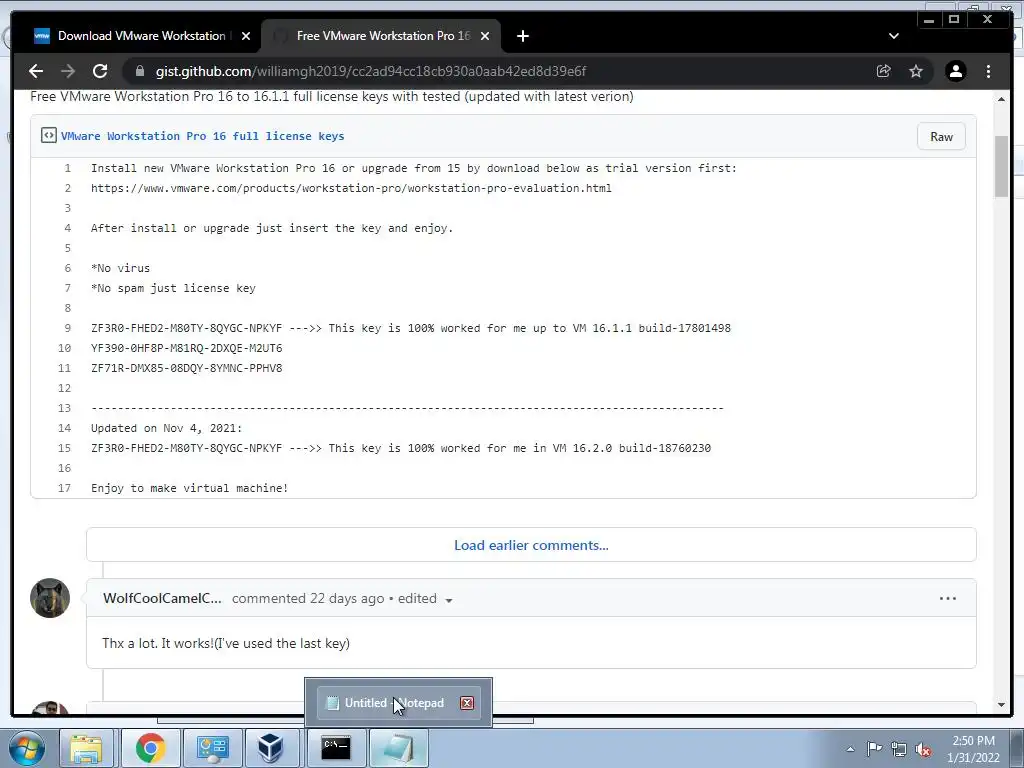Open the Chrome profile avatar menu
1024x768 pixels.
(956, 71)
